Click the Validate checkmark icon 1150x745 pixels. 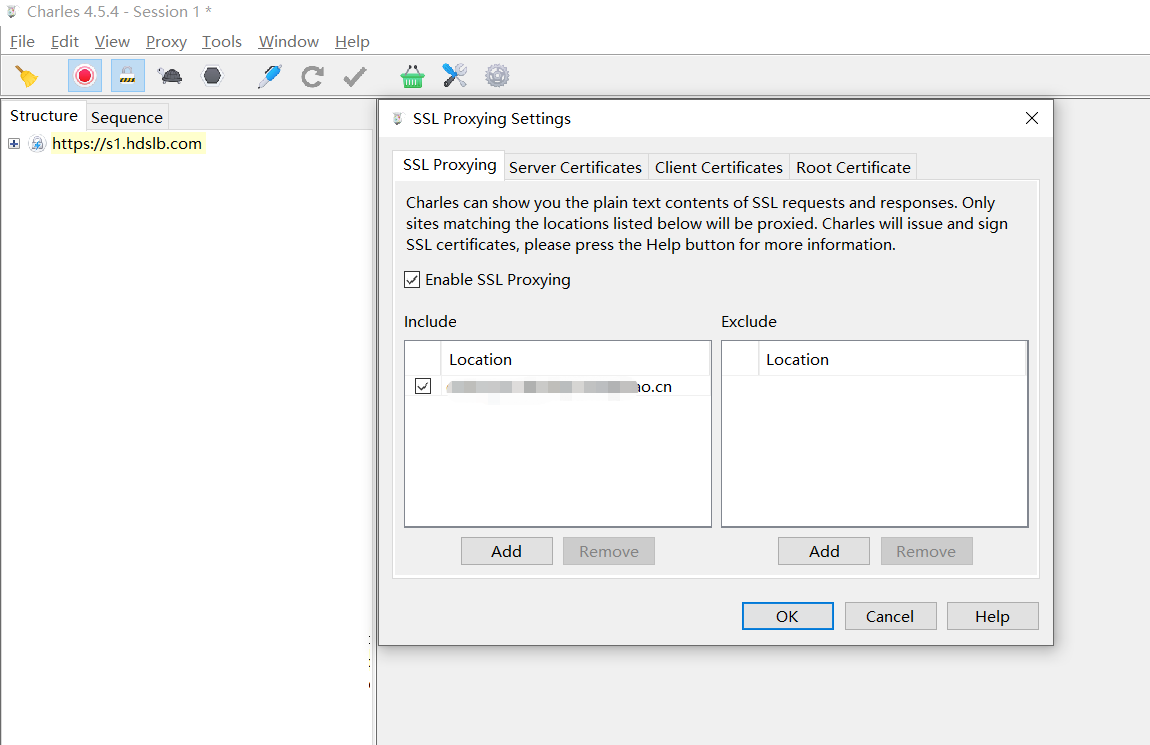(x=355, y=76)
